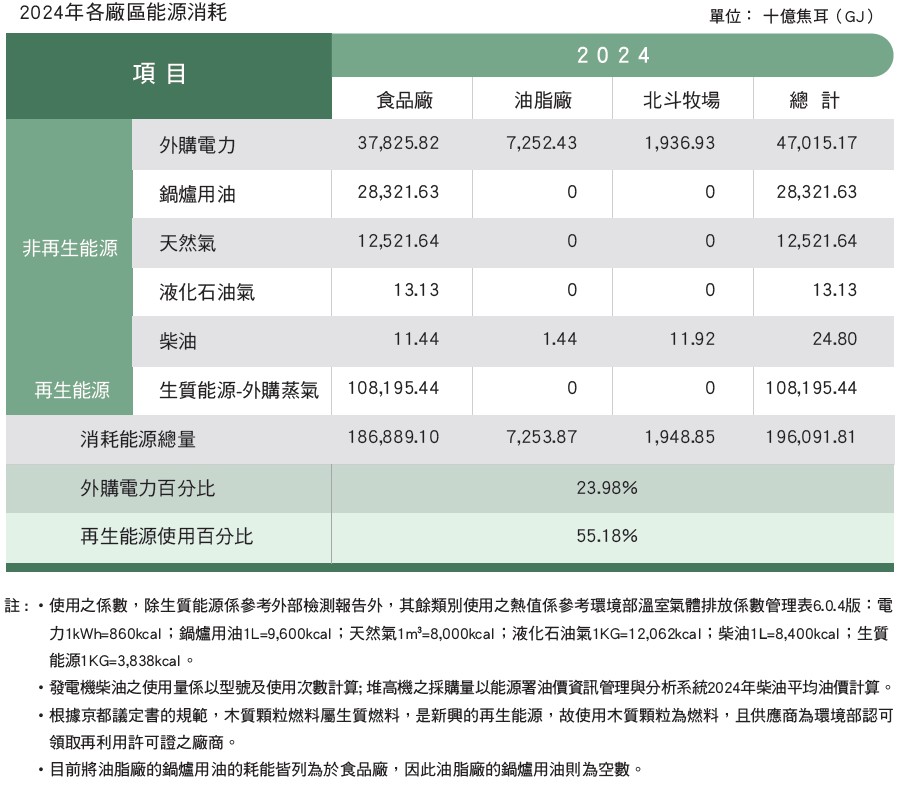The image size is (904, 785).
Task: Select the 外購電力 row label
Action: [x=197, y=145]
